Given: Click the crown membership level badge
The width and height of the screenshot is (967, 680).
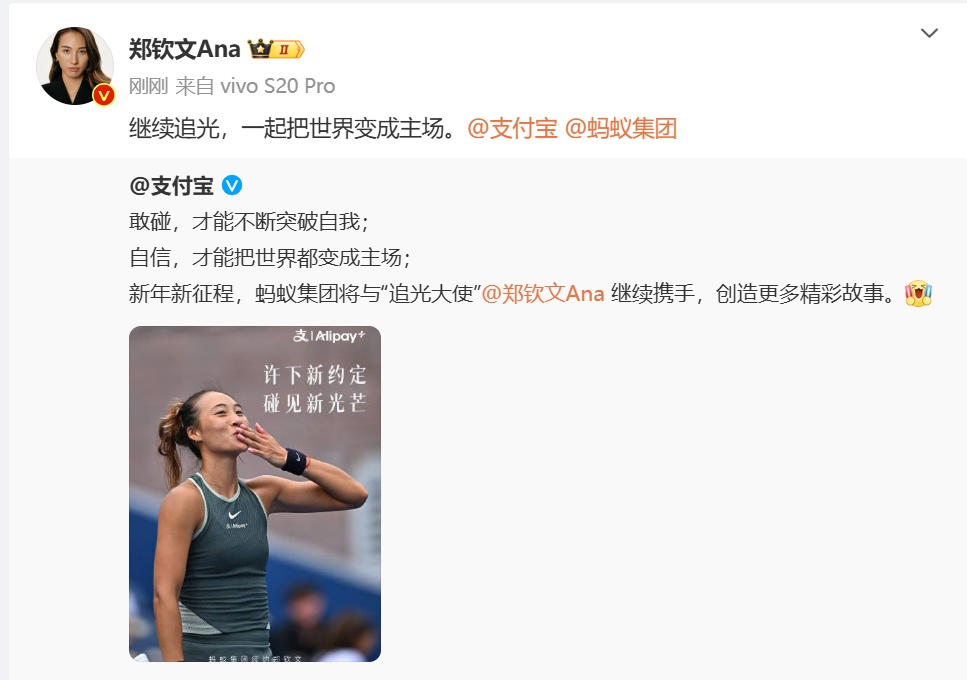Looking at the screenshot, I should point(276,49).
